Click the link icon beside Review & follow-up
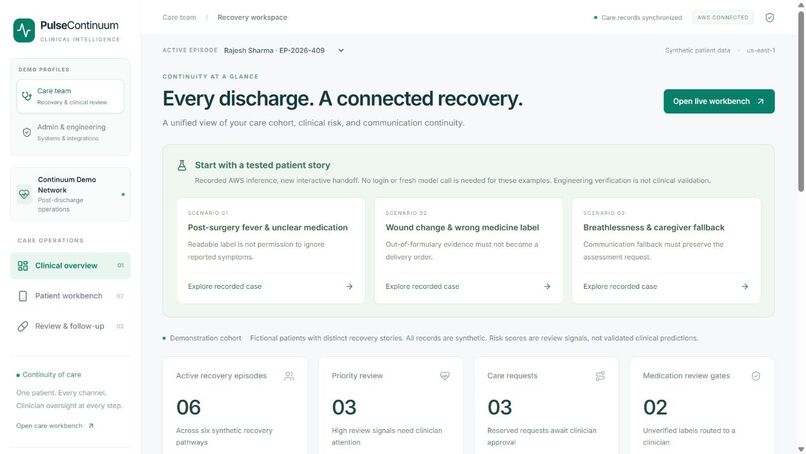This screenshot has height=454, width=806. coord(23,326)
